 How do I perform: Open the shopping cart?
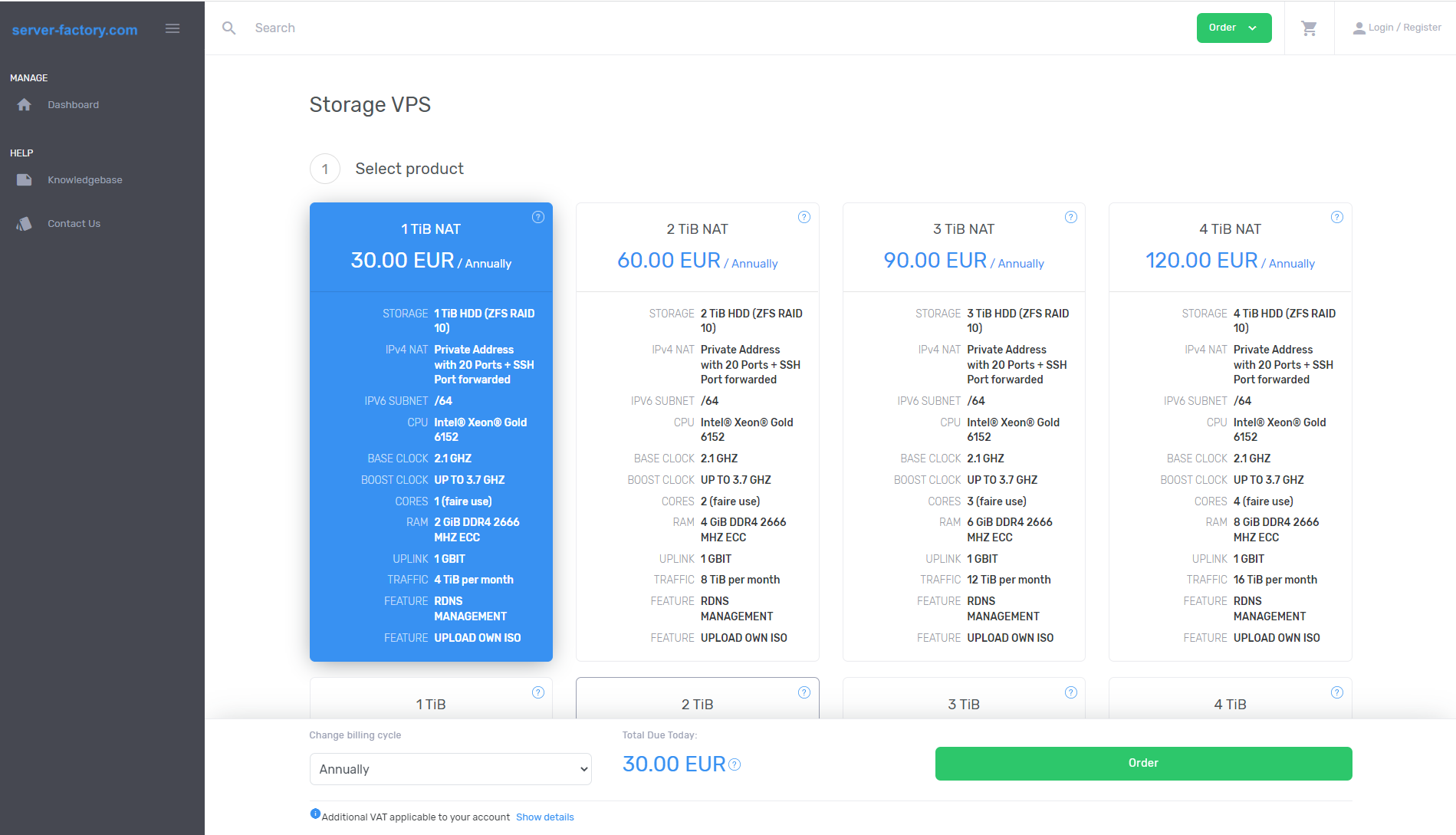[1309, 28]
